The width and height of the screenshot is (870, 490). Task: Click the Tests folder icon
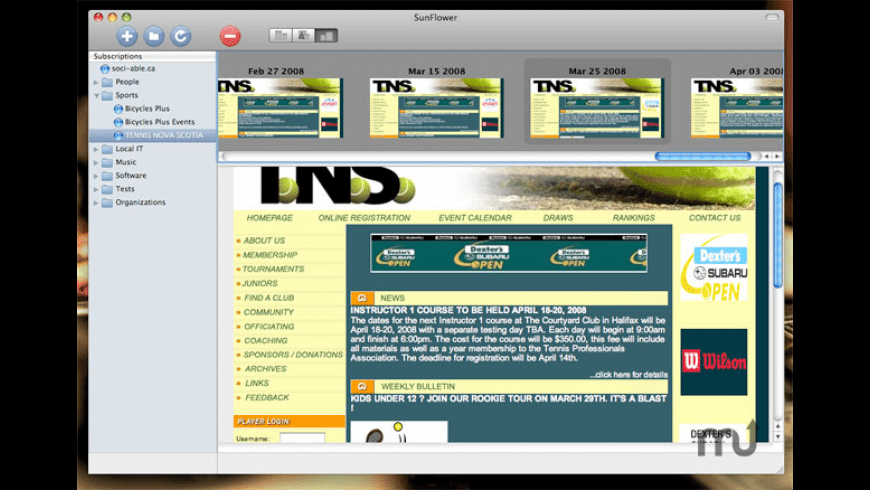[x=107, y=189]
